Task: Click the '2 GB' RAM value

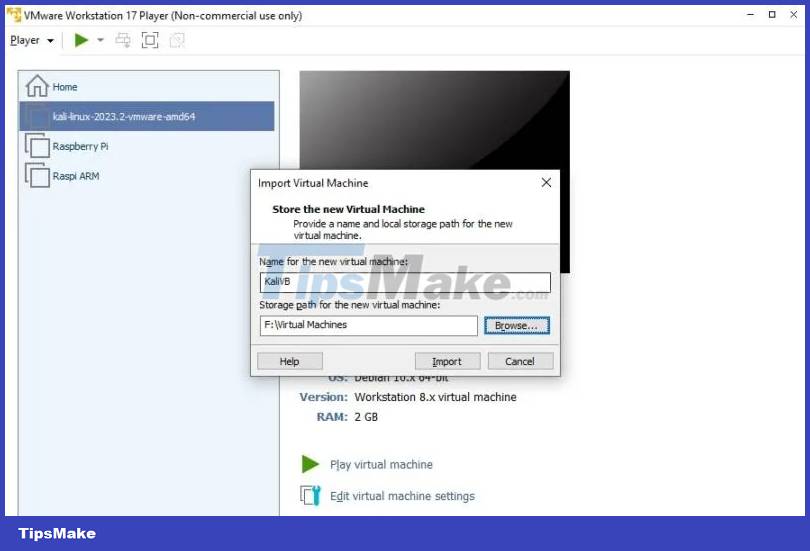Action: [366, 417]
